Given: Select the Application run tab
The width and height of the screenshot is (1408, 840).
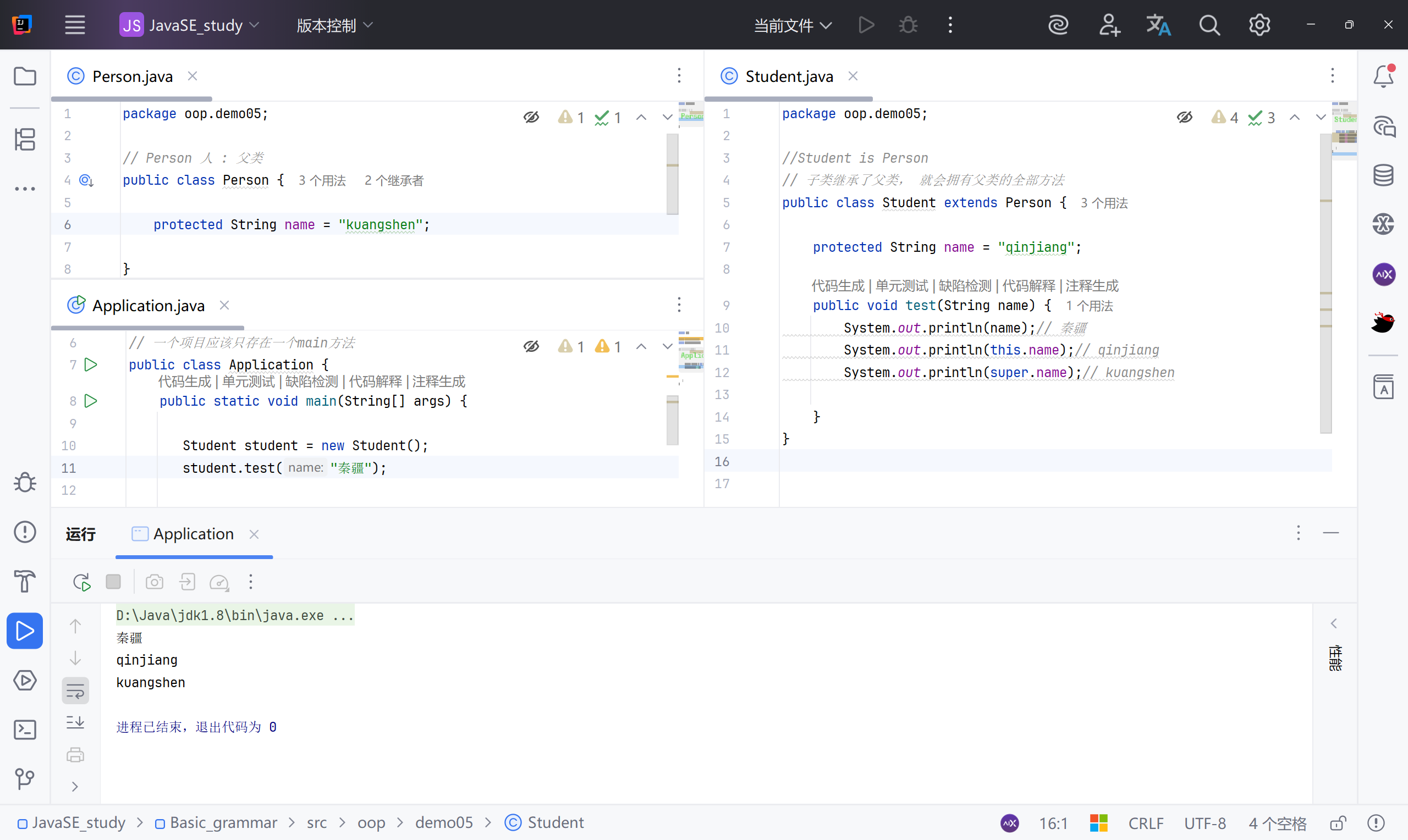Looking at the screenshot, I should point(193,534).
